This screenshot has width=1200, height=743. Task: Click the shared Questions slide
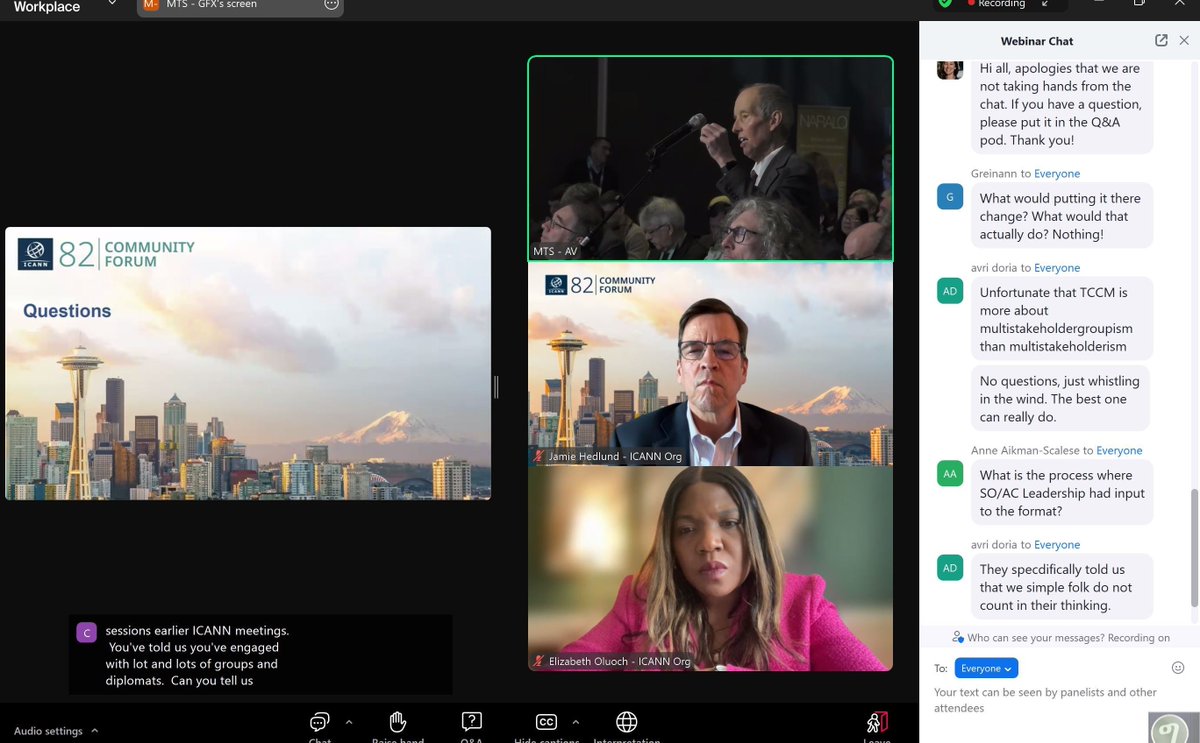(248, 364)
